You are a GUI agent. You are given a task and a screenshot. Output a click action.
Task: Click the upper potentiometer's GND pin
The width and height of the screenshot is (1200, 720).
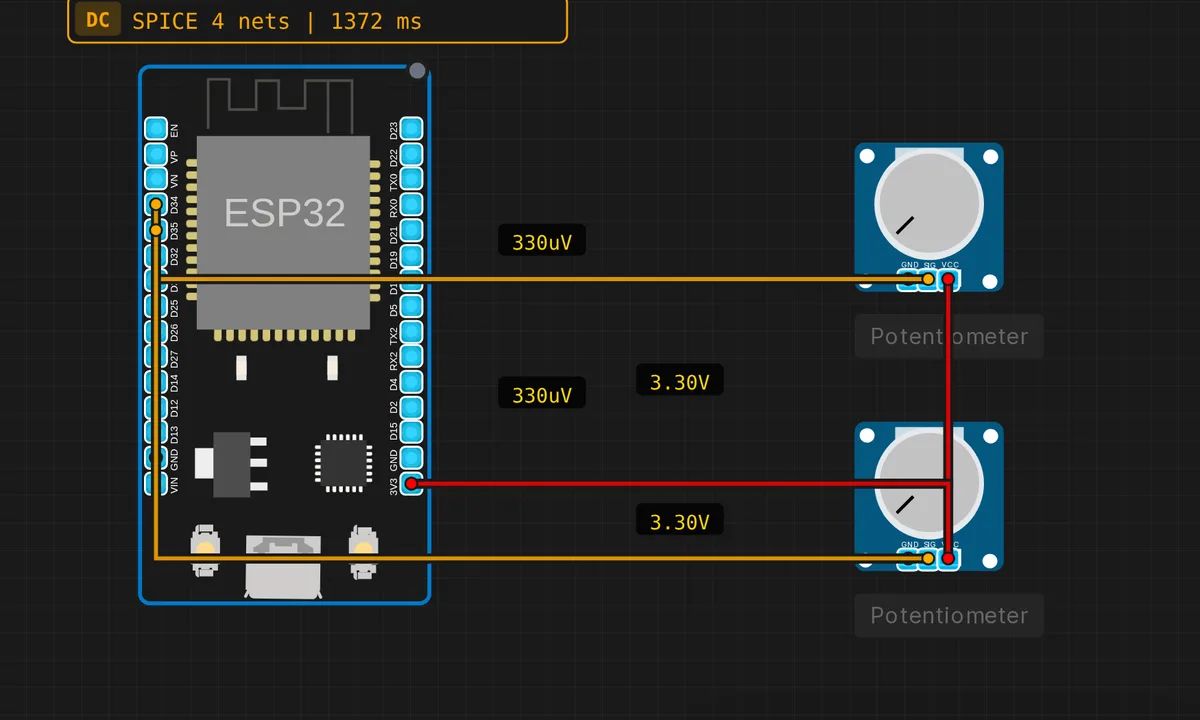[x=909, y=280]
